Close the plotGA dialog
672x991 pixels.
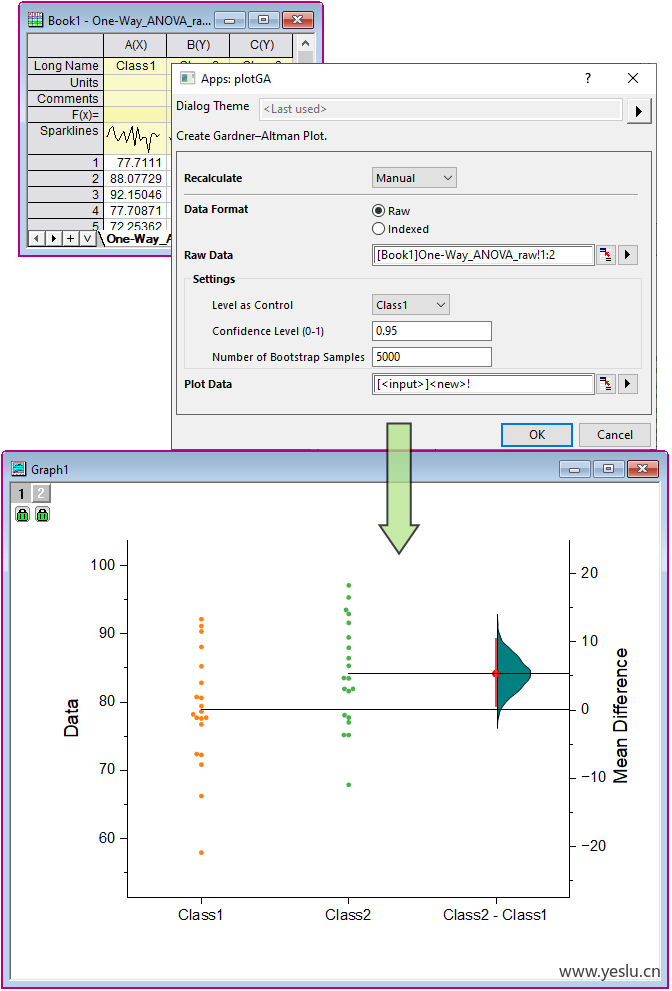click(x=633, y=78)
